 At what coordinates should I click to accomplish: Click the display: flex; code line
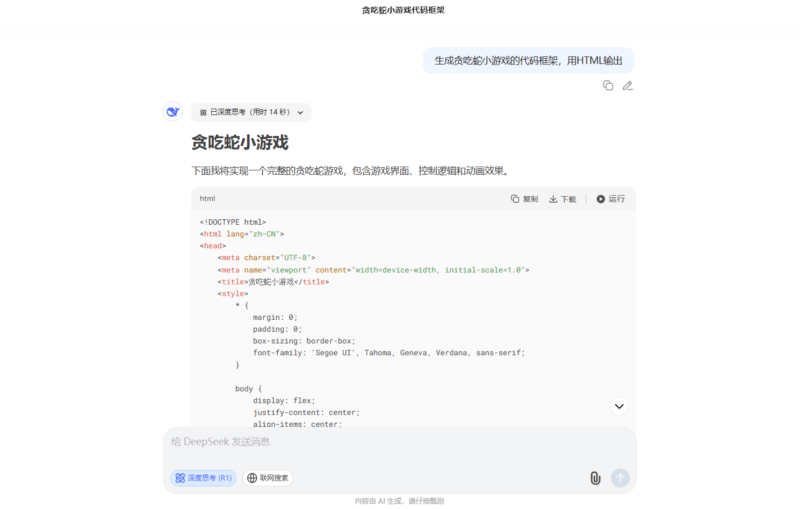(x=284, y=401)
